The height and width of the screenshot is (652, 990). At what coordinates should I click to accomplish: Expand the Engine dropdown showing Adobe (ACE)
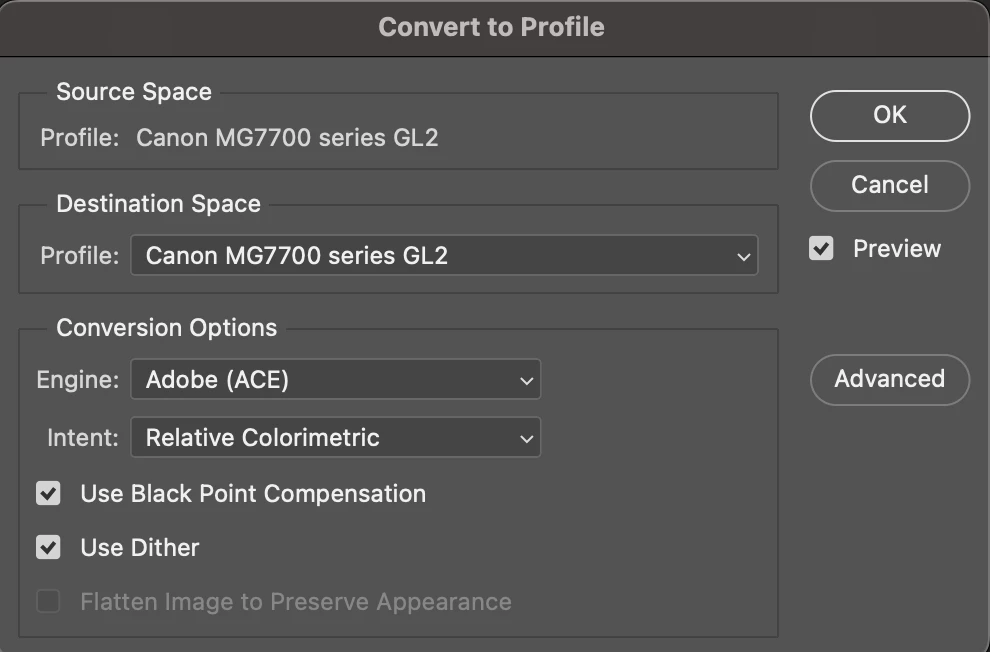pos(335,380)
